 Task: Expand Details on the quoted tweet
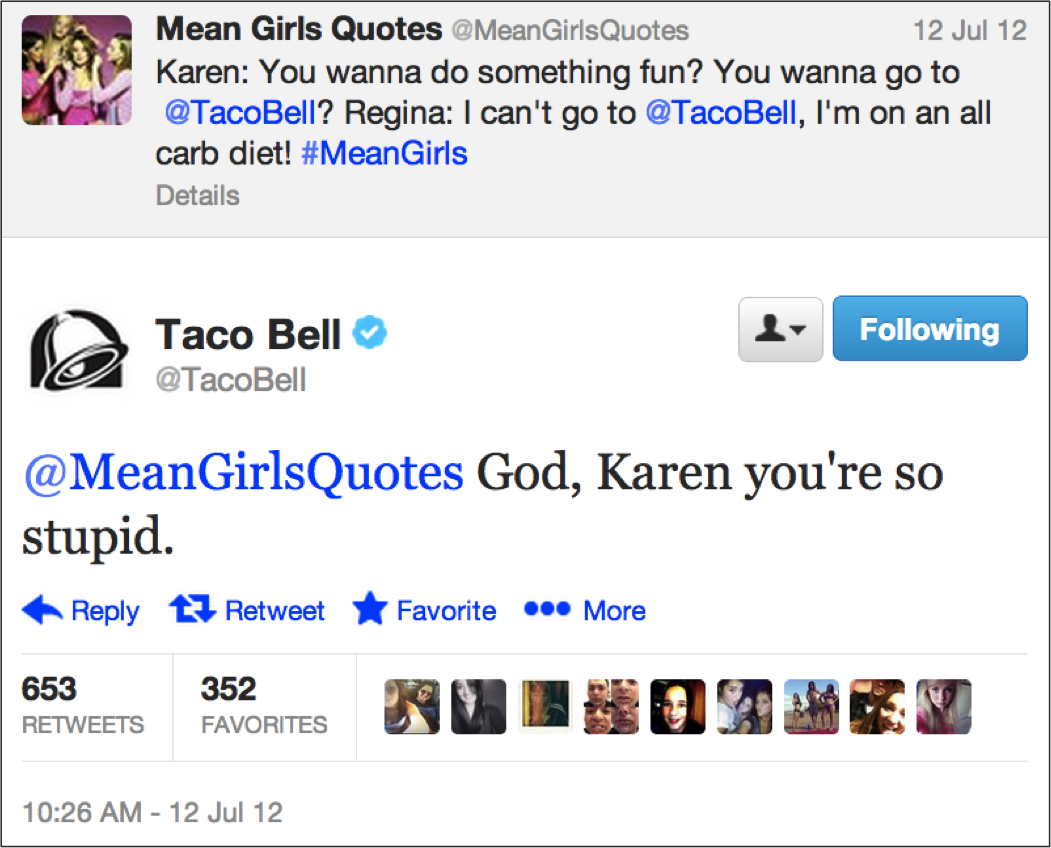(x=196, y=195)
